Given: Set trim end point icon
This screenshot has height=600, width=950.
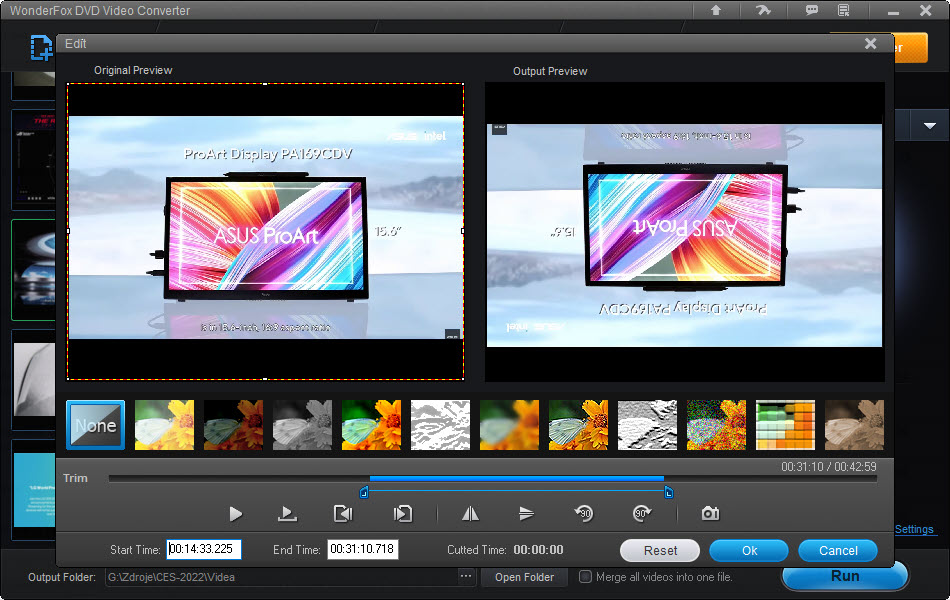Looking at the screenshot, I should 403,514.
